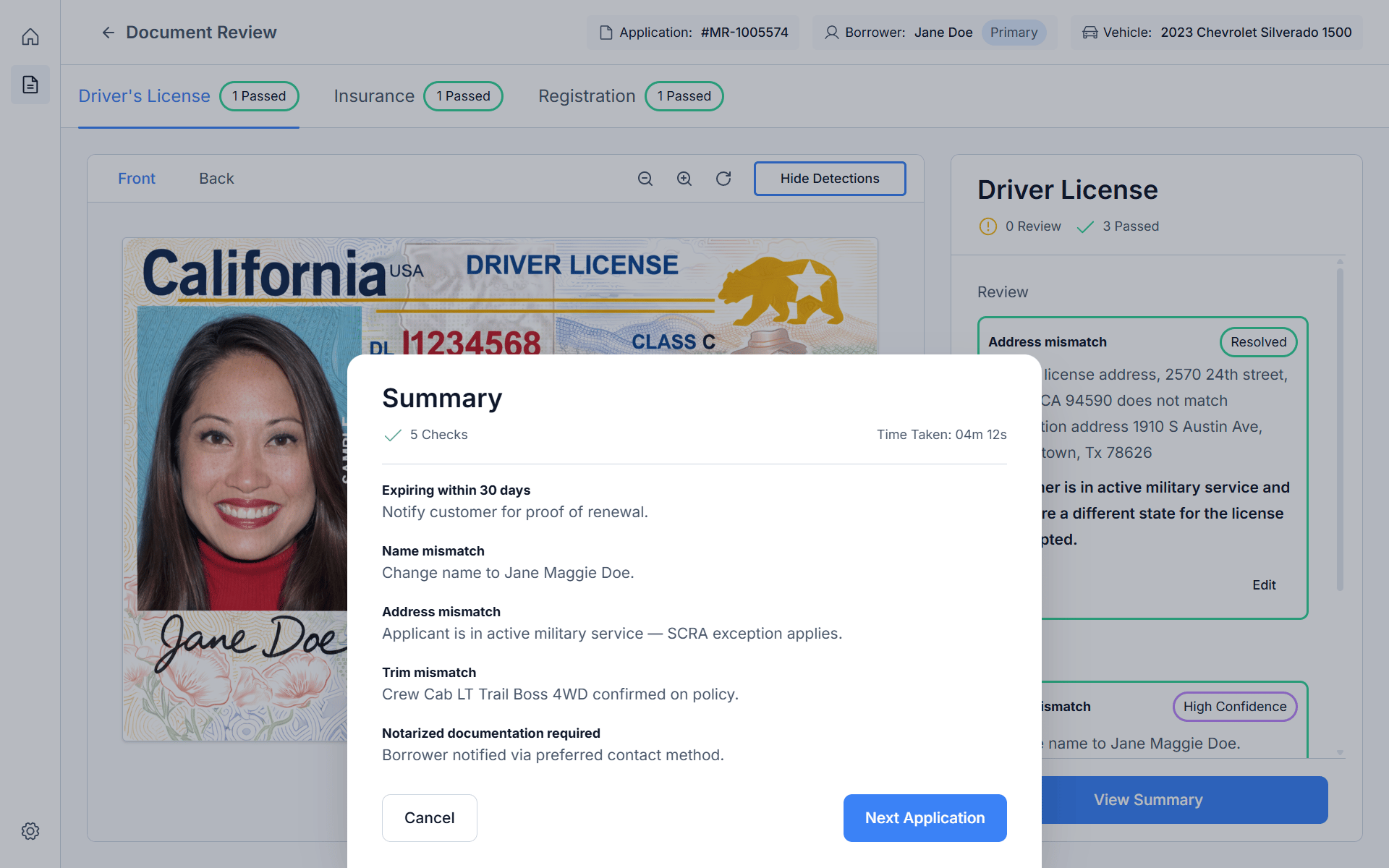Toggle Hide Detections button
The width and height of the screenshot is (1389, 868).
pos(830,179)
